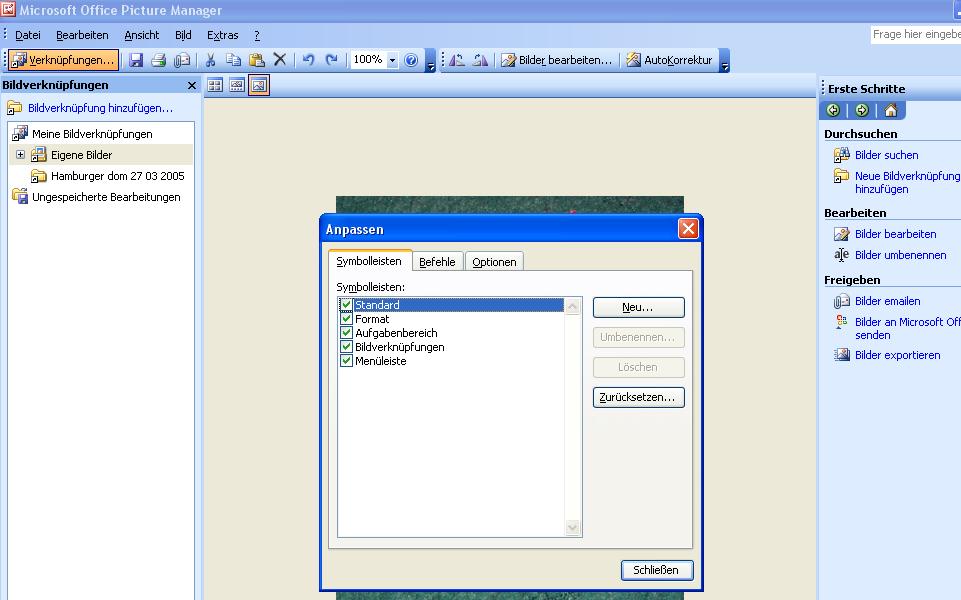The image size is (961, 600).
Task: Click the Frage hier eingeben field
Action: (x=916, y=34)
